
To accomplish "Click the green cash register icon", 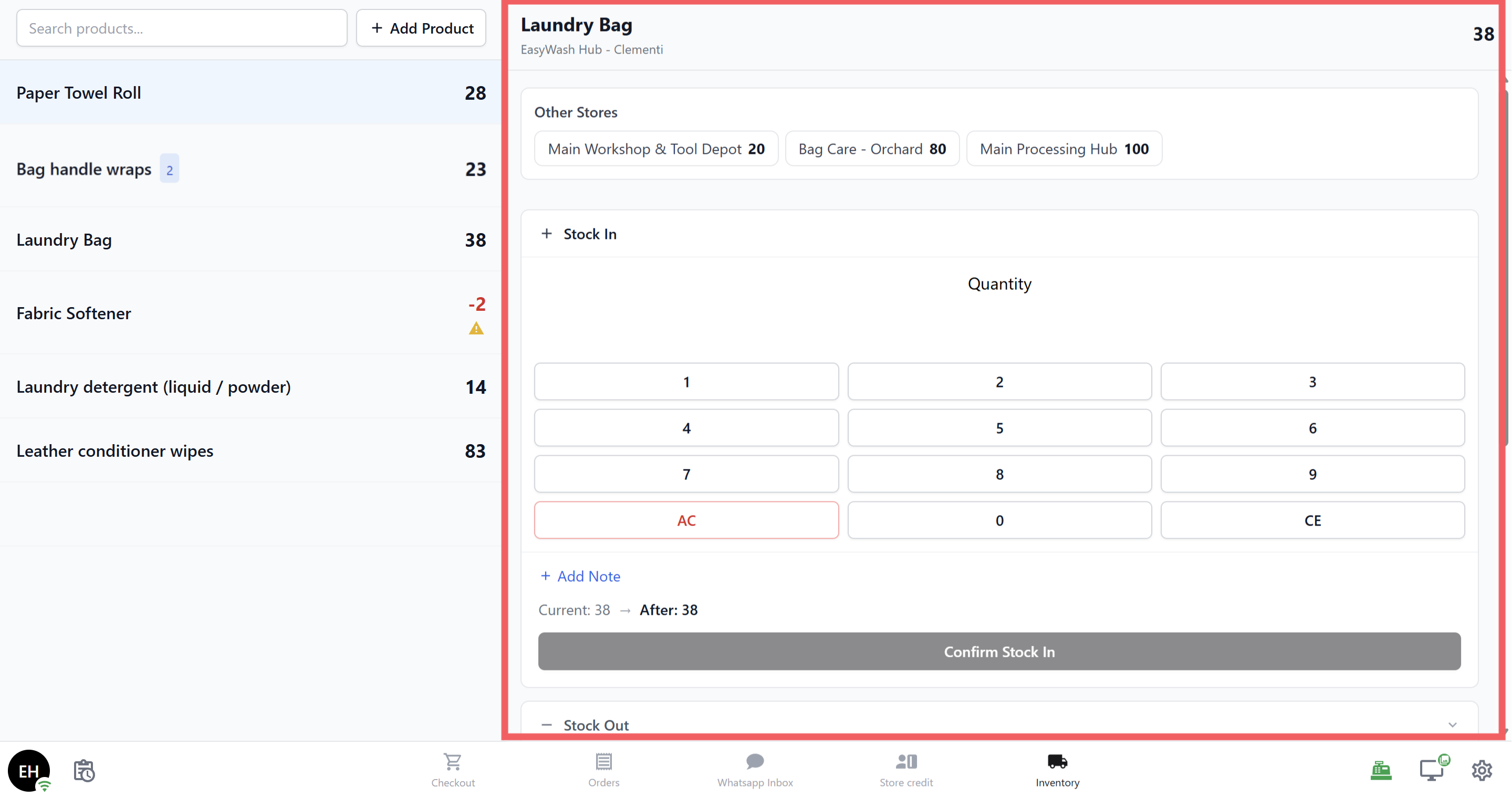I will coord(1381,770).
